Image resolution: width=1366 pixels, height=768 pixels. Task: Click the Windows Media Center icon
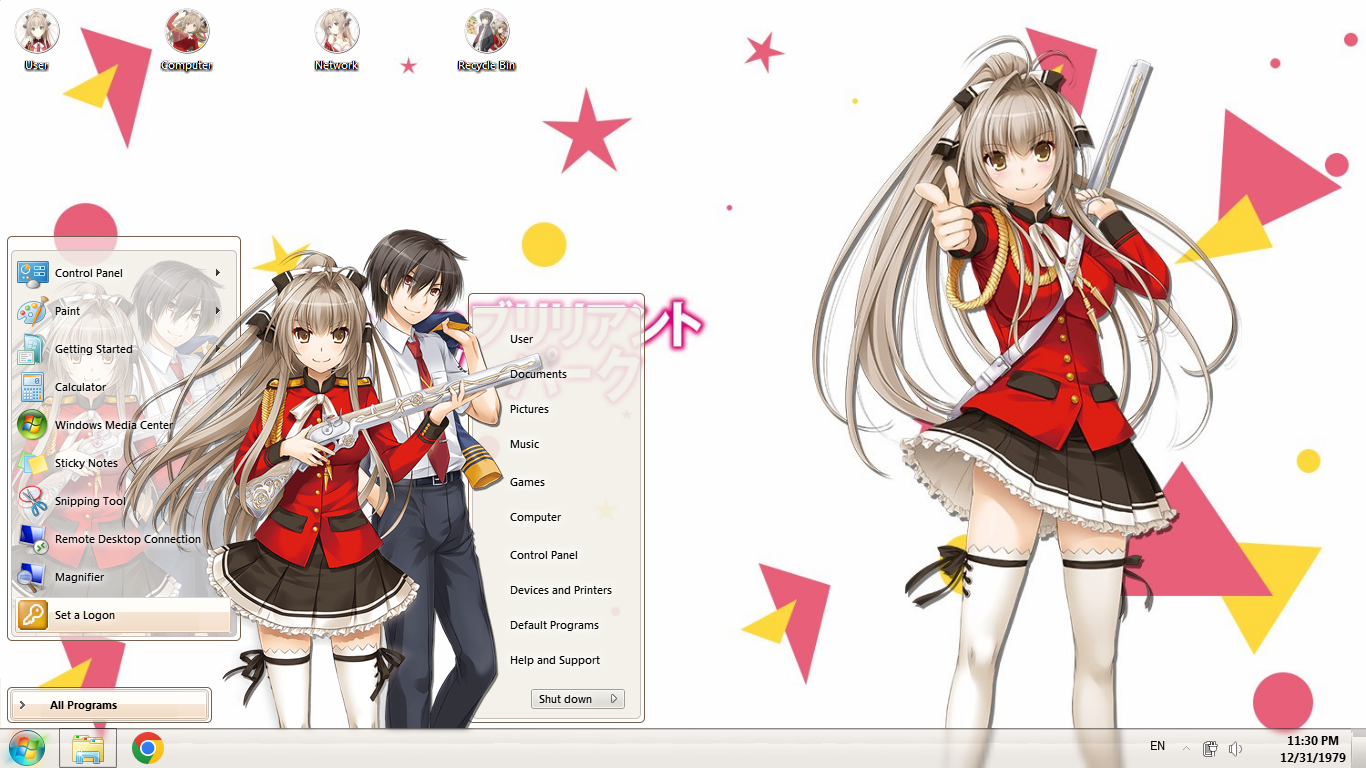[x=32, y=425]
